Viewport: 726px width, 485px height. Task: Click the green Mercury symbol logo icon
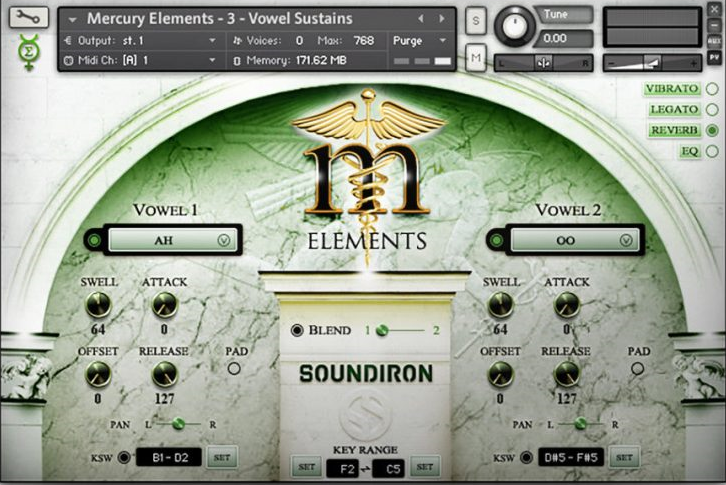coord(29,52)
